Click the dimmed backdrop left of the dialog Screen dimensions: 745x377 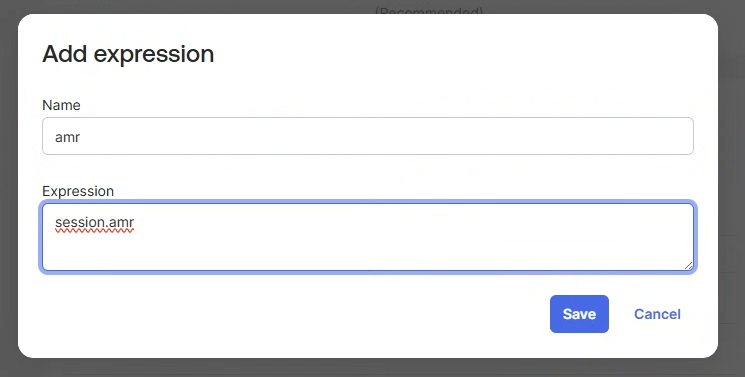[x=9, y=190]
